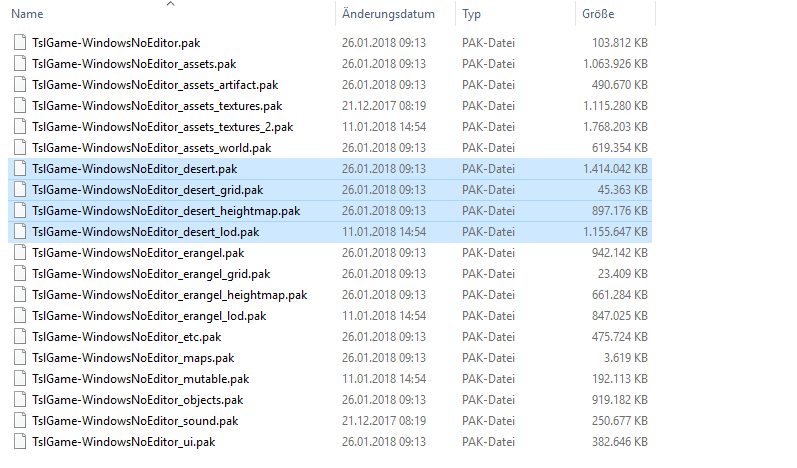Select file name TslGame-WindowsNoEditor_etc.pak
Viewport: 797px width, 468px height.
[127, 337]
